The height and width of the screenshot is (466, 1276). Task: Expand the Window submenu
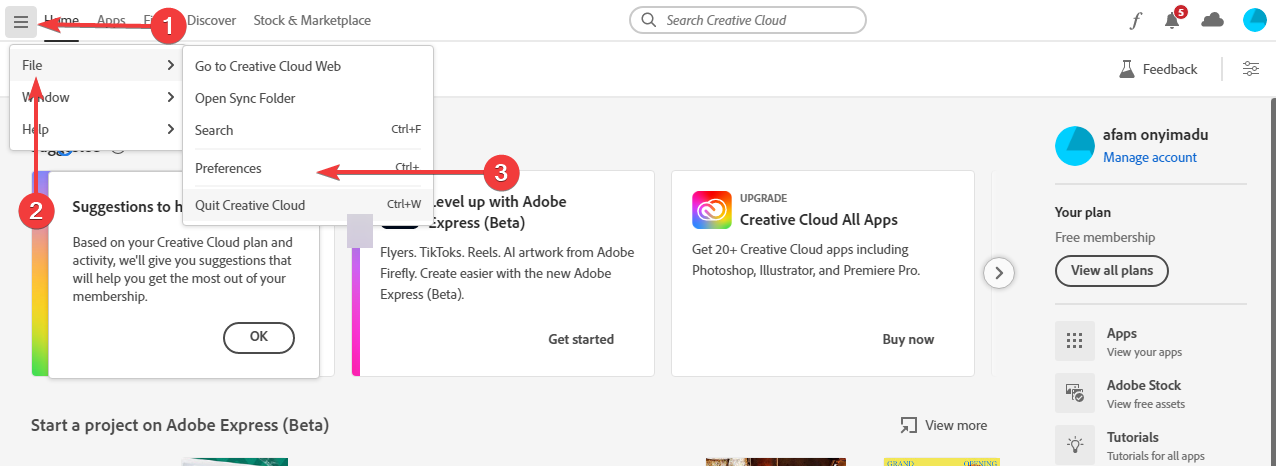97,97
